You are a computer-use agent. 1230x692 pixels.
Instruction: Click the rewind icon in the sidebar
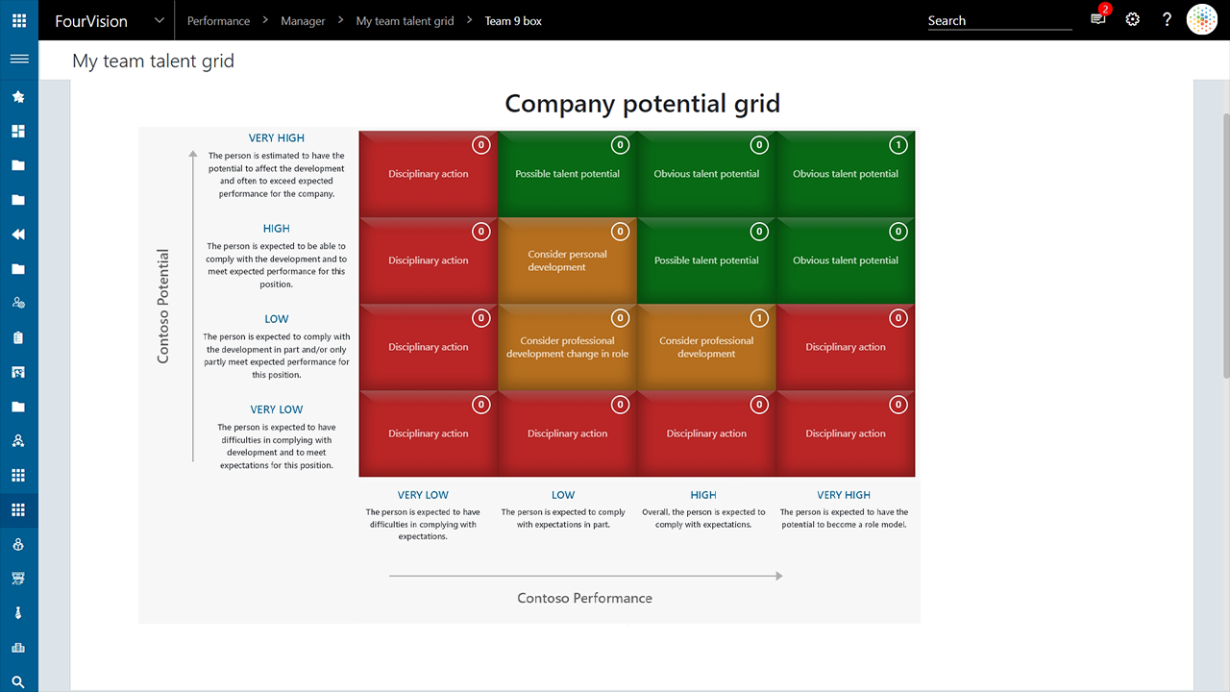coord(18,233)
